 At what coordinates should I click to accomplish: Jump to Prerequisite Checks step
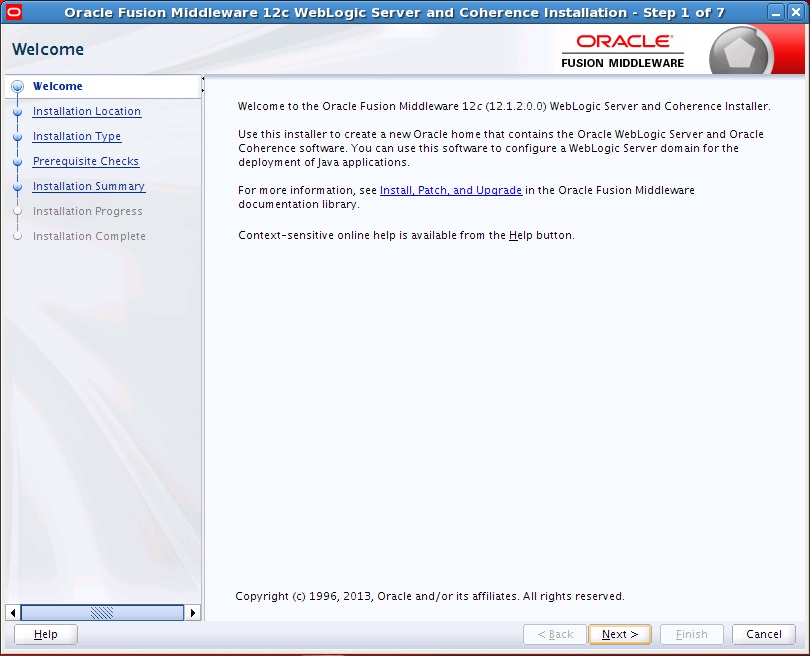(86, 161)
